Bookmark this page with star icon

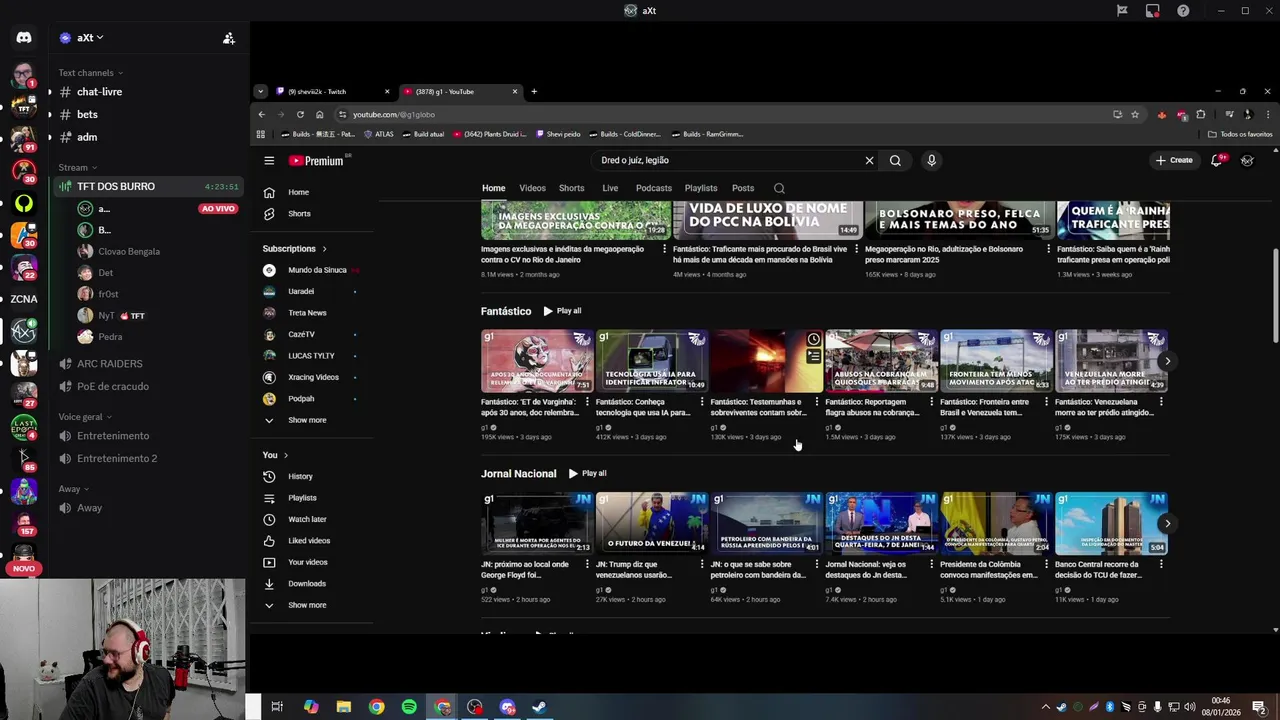tap(1135, 114)
